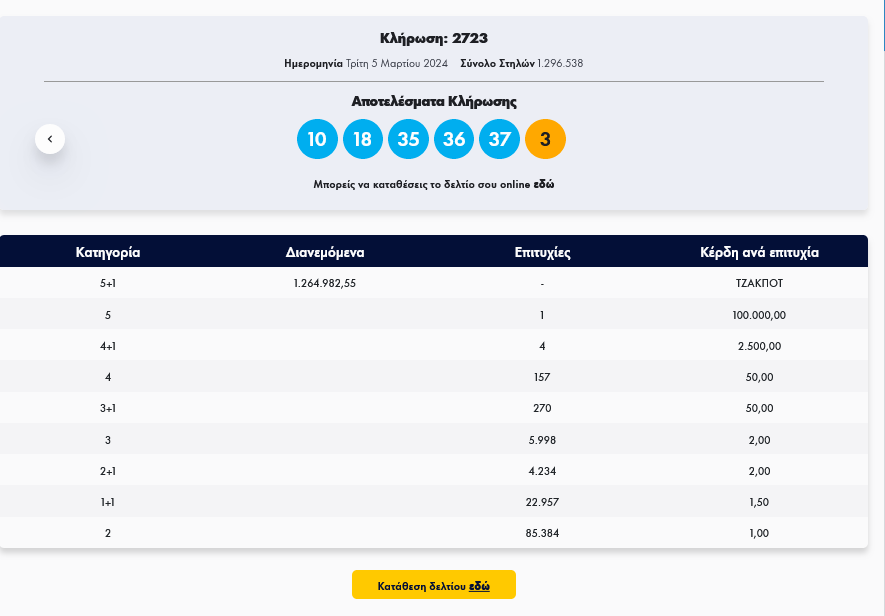This screenshot has height=616, width=885.
Task: Click the blue number 10 ball
Action: 317,139
